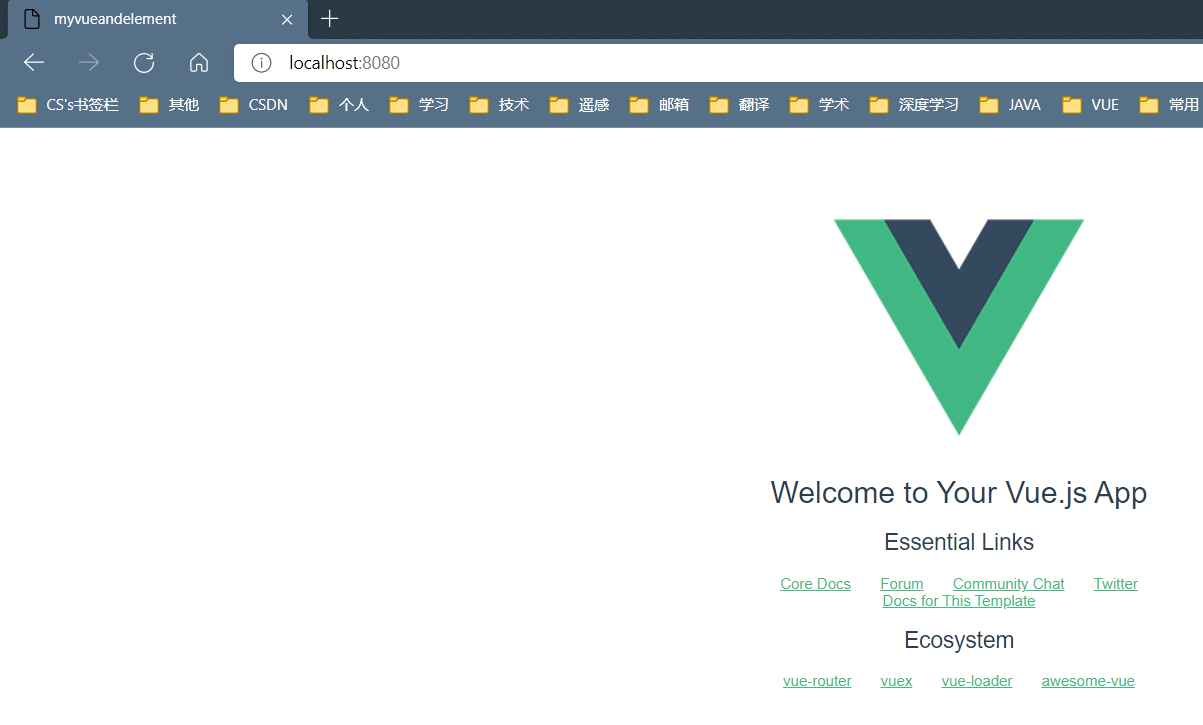View site info icon beside localhost
The height and width of the screenshot is (725, 1203).
(262, 63)
